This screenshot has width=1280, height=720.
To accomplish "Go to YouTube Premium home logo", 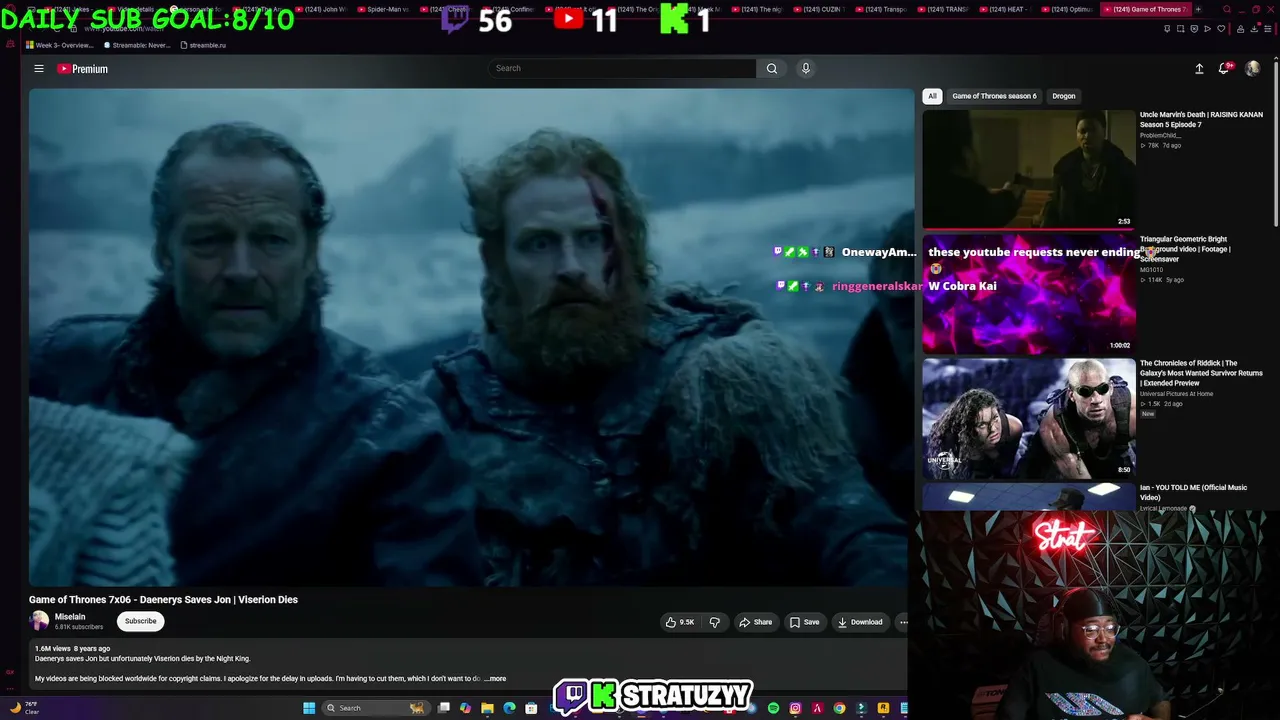I will tap(82, 69).
